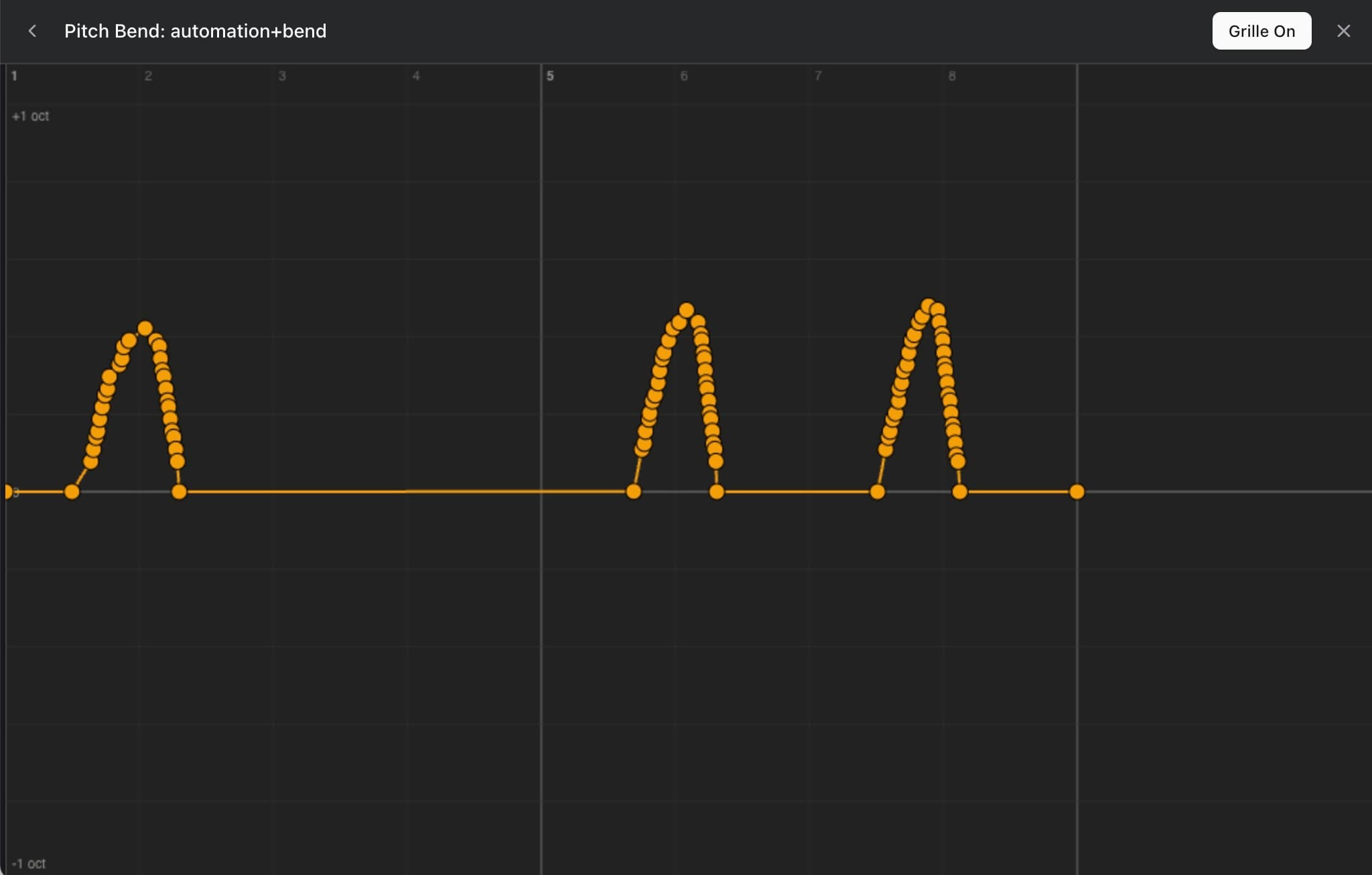Viewport: 1372px width, 875px height.
Task: Select baseline point starting the first bend
Action: (x=72, y=492)
